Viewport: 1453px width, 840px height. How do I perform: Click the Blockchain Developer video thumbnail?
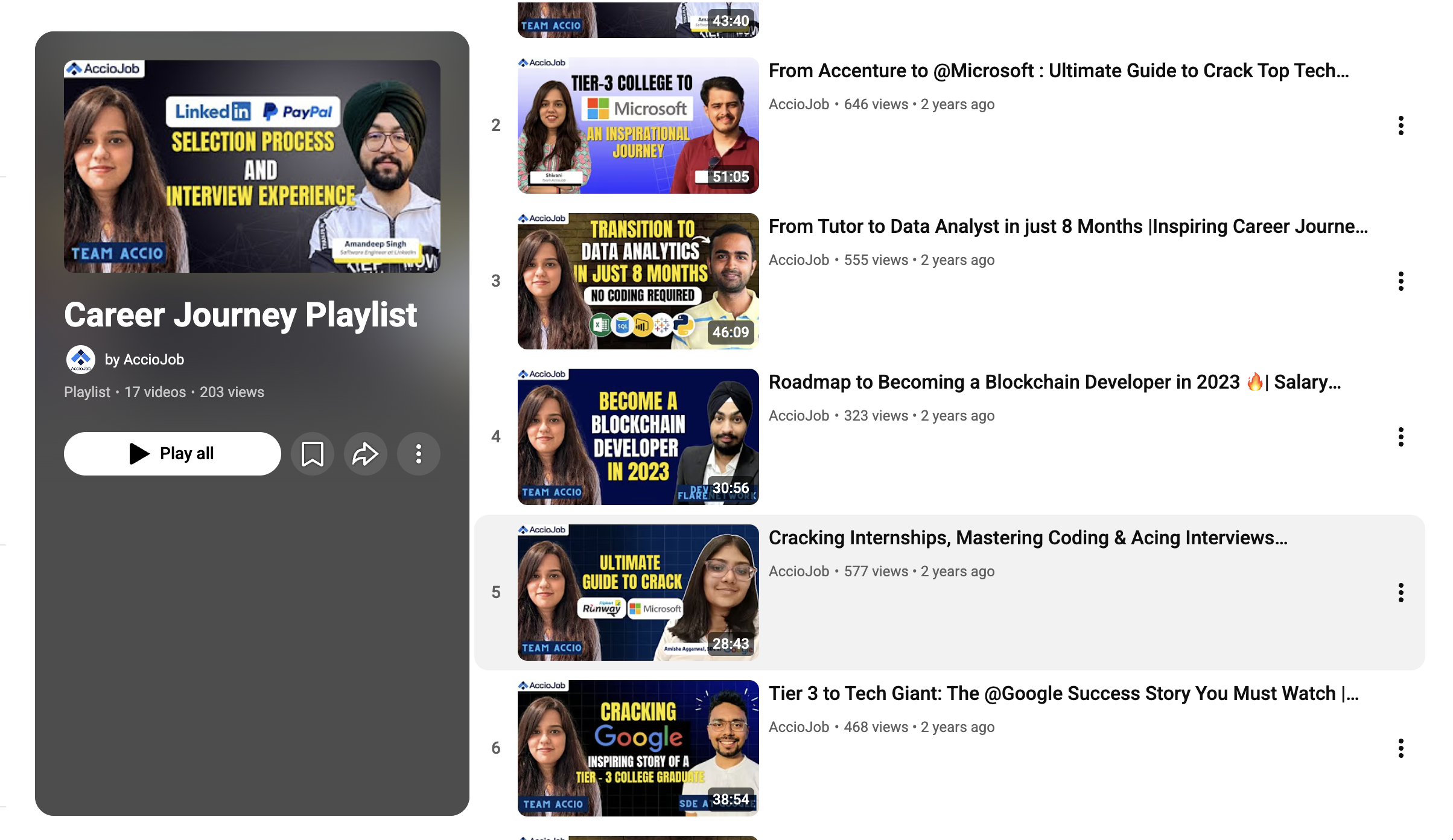pyautogui.click(x=638, y=436)
